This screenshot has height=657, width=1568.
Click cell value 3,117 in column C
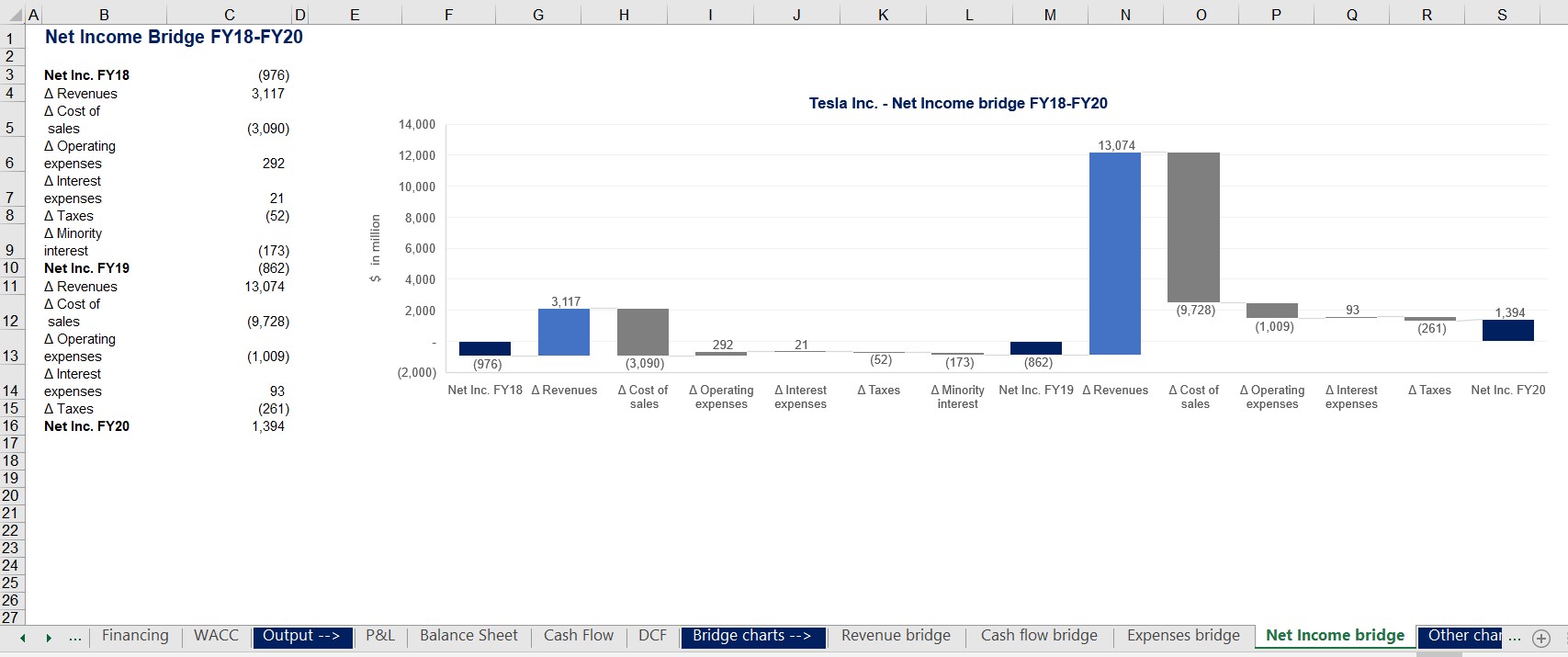click(x=267, y=94)
